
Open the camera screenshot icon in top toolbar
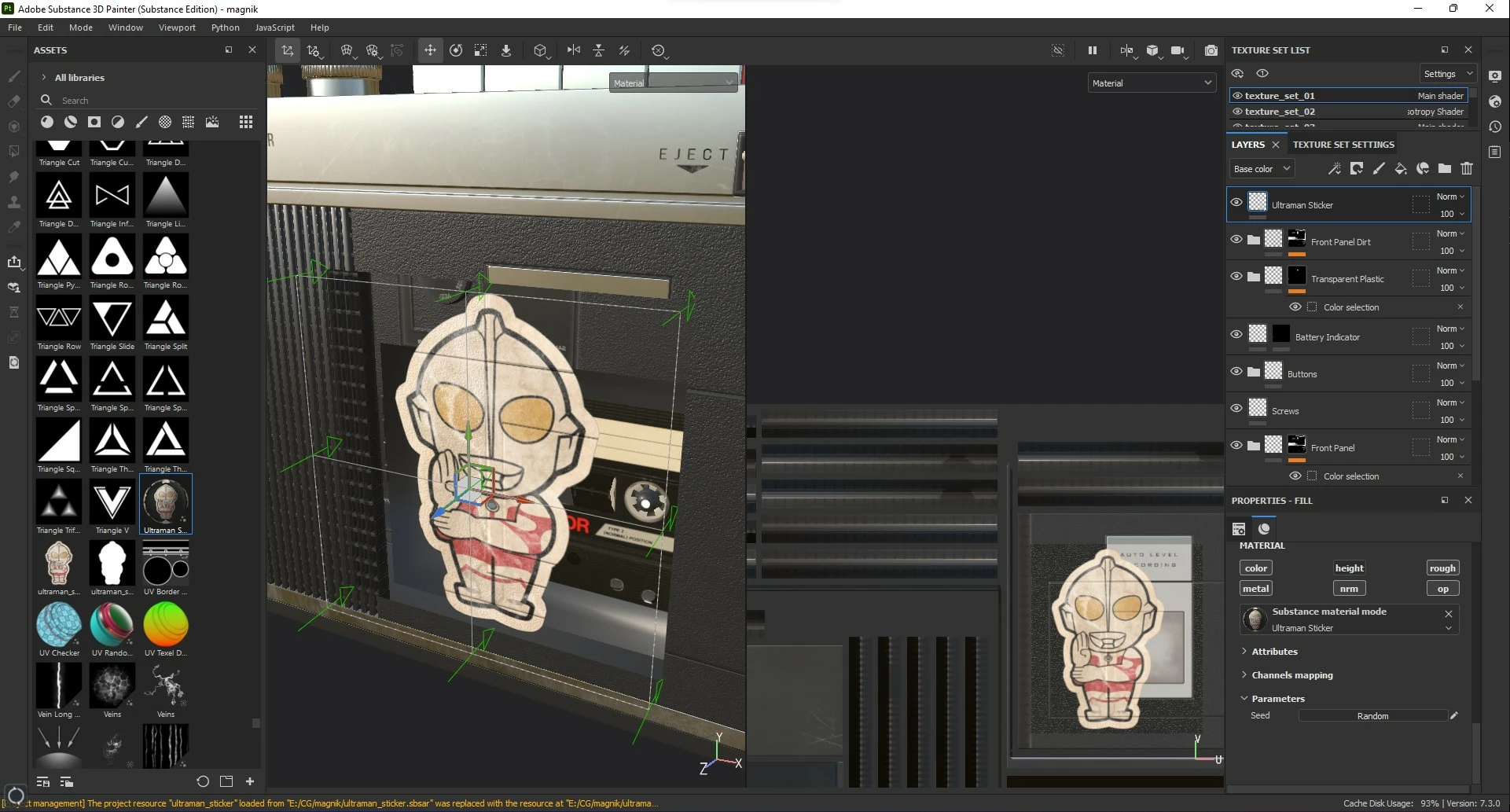[x=1211, y=50]
